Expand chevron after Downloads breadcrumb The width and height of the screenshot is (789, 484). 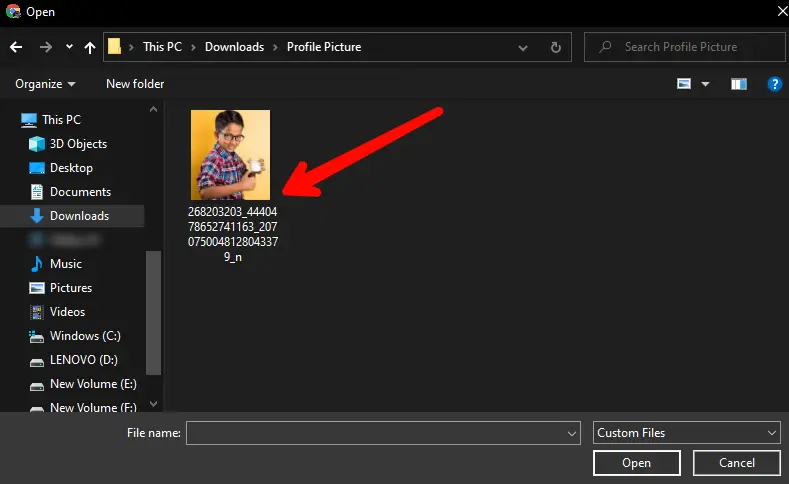[x=275, y=47]
